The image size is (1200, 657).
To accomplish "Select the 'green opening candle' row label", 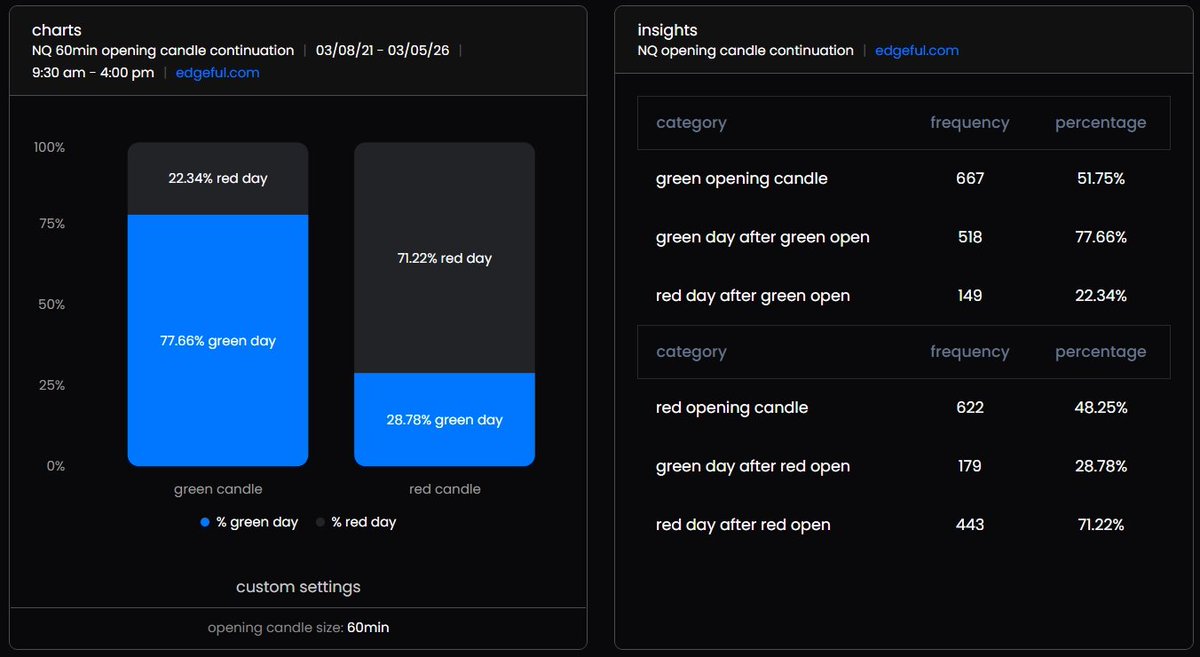I will [742, 179].
